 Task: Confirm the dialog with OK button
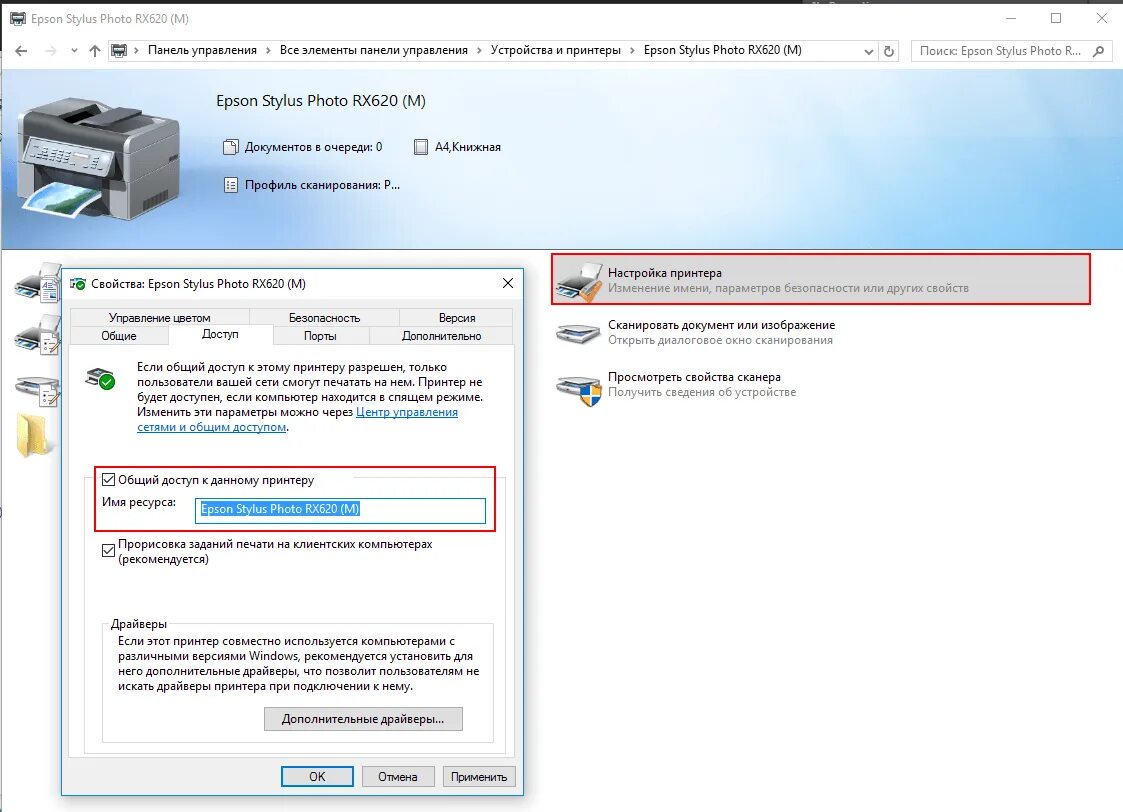coord(317,777)
